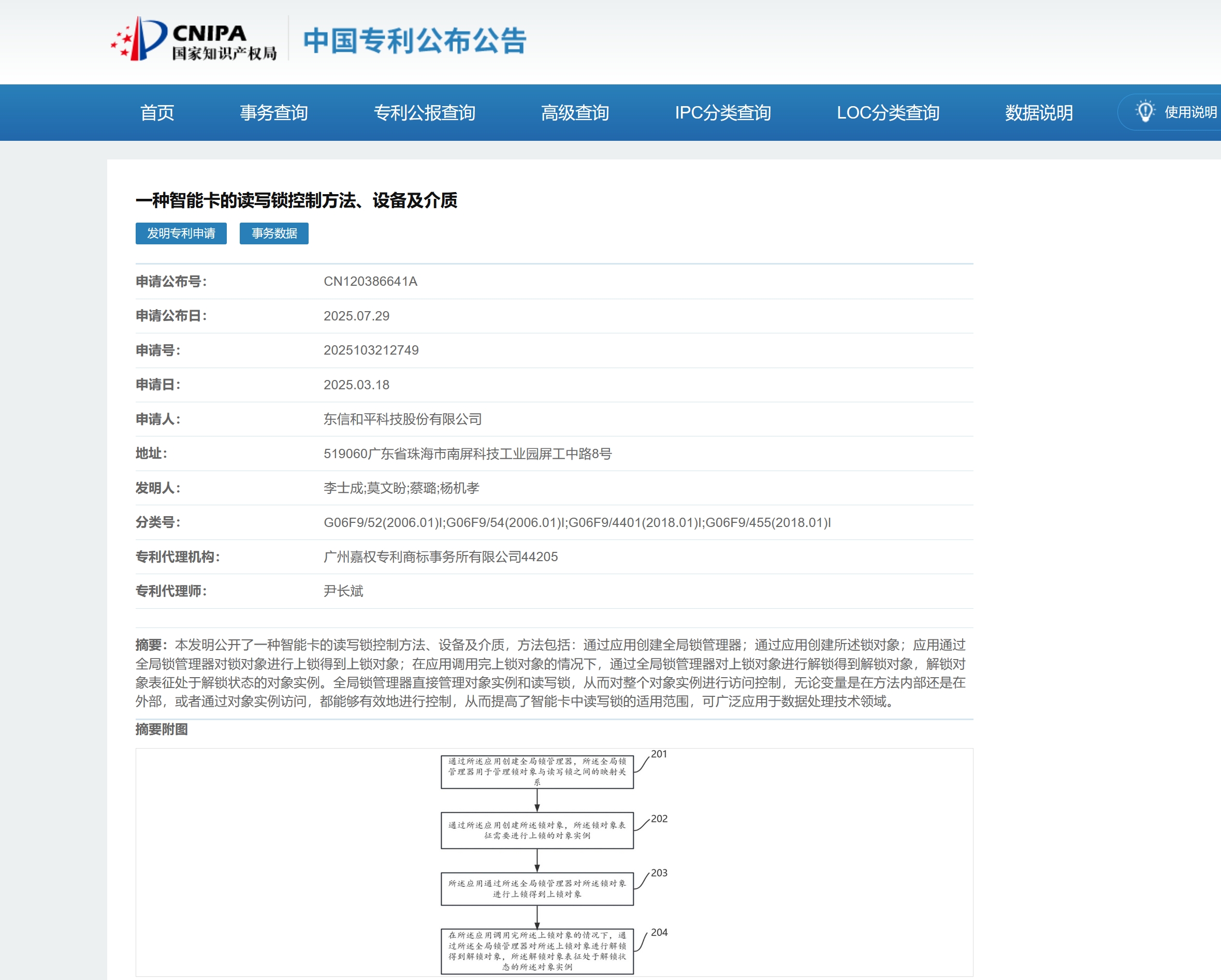Viewport: 1221px width, 980px height.
Task: Click flowchart step box labeled 202
Action: (537, 830)
